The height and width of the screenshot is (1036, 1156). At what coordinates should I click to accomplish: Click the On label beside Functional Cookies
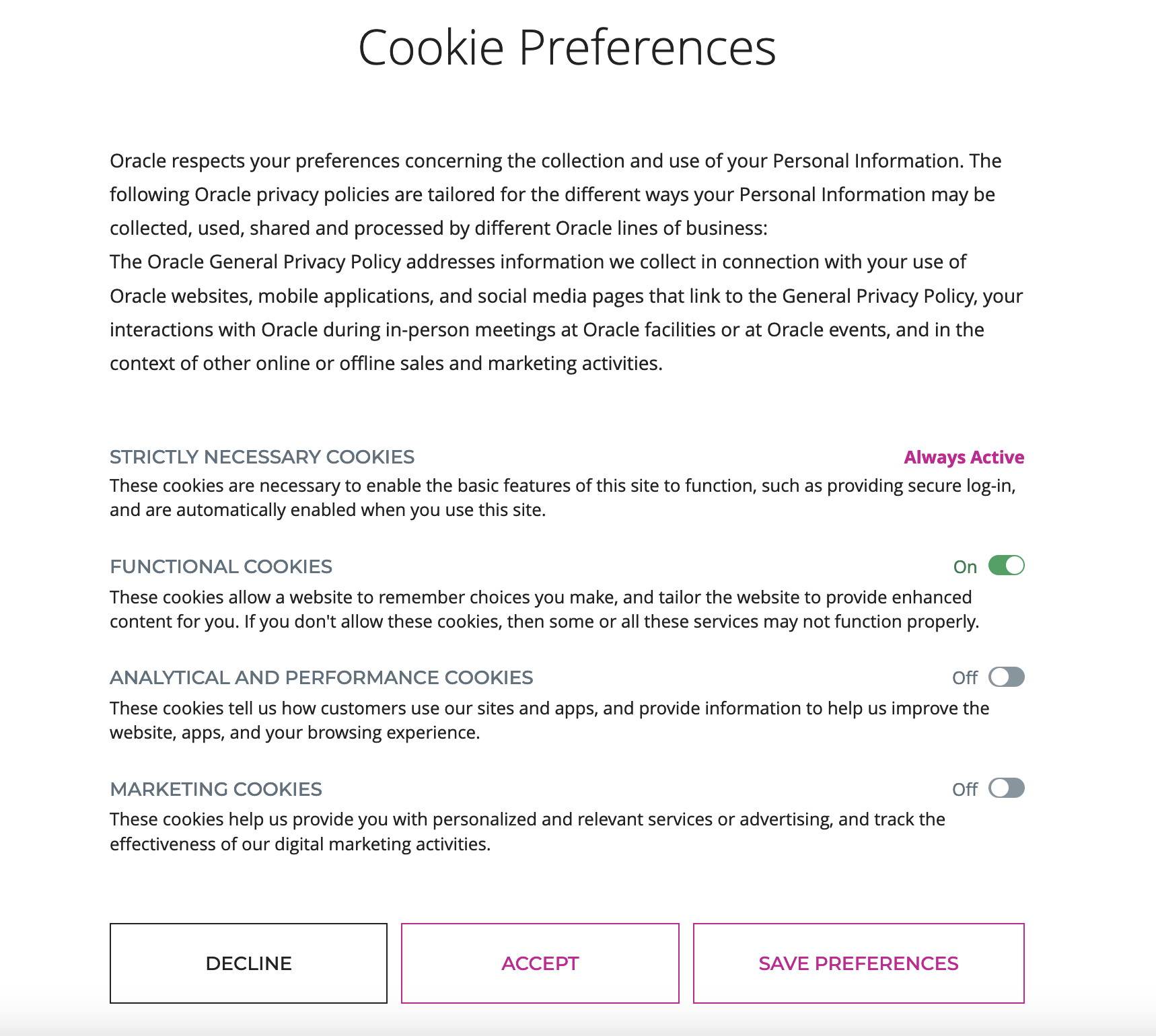click(x=967, y=566)
